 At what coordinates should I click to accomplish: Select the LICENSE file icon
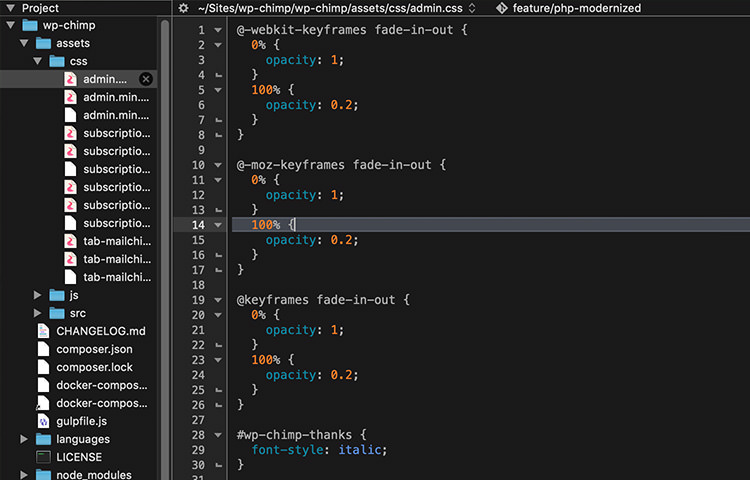click(43, 457)
